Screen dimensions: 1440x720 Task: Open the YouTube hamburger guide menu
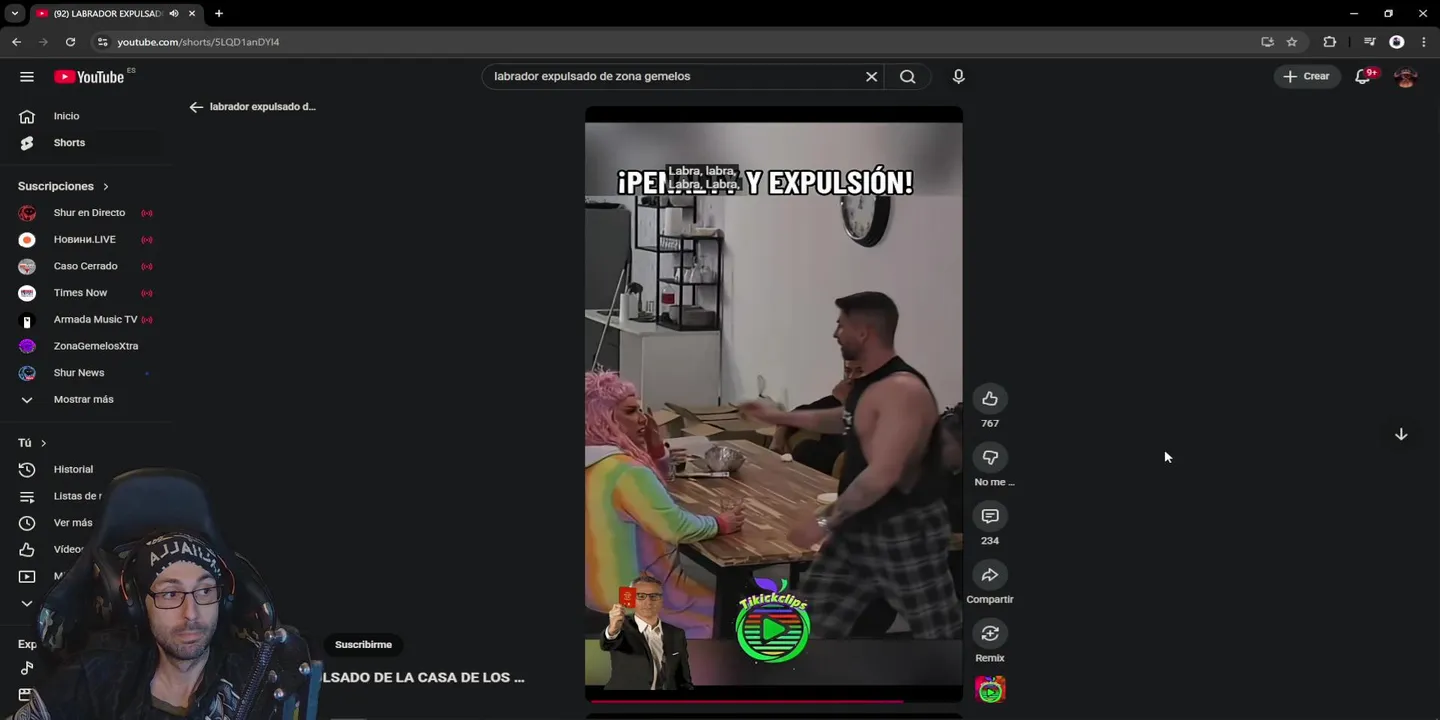(27, 77)
